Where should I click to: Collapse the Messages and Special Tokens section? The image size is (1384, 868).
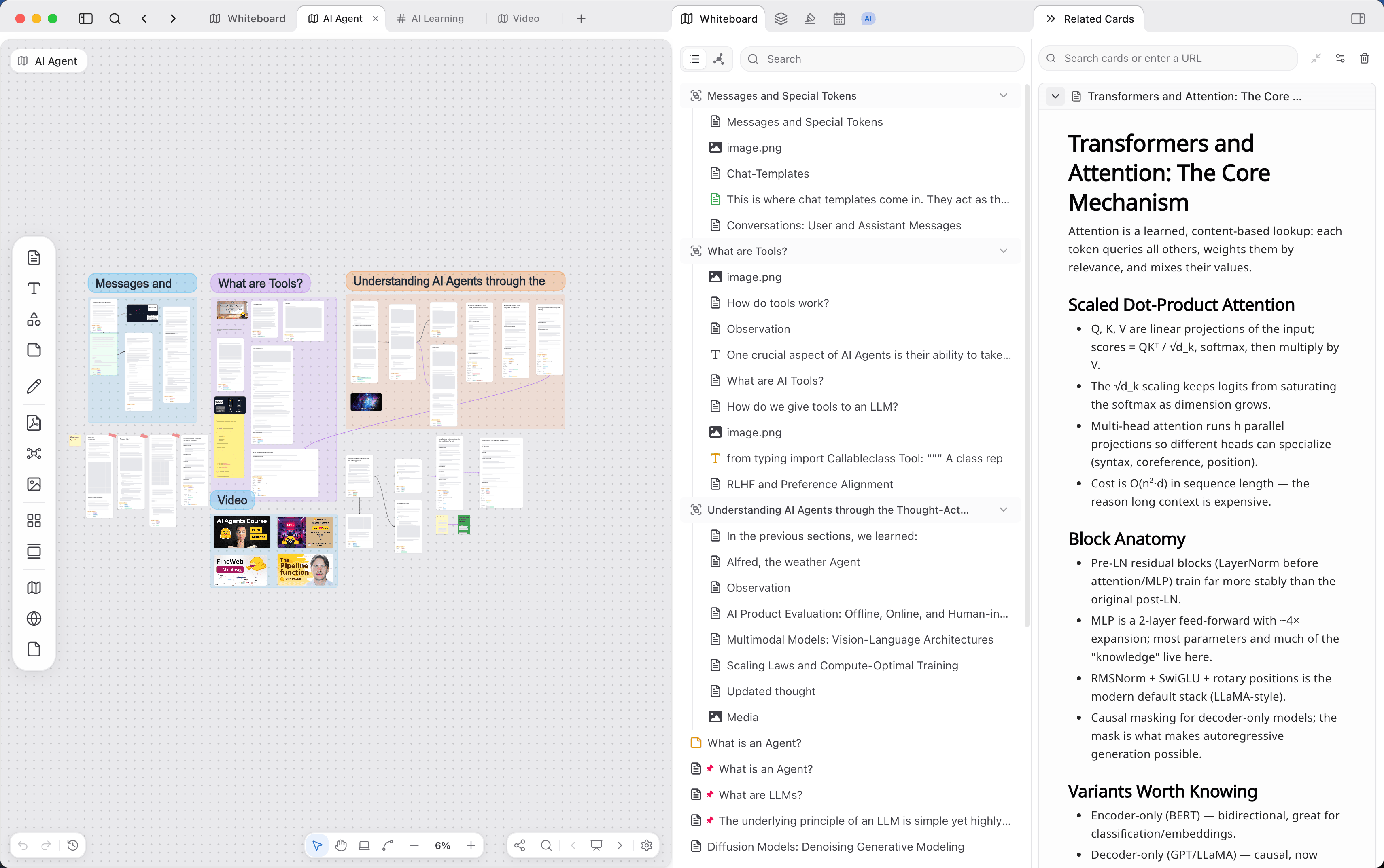[1003, 95]
